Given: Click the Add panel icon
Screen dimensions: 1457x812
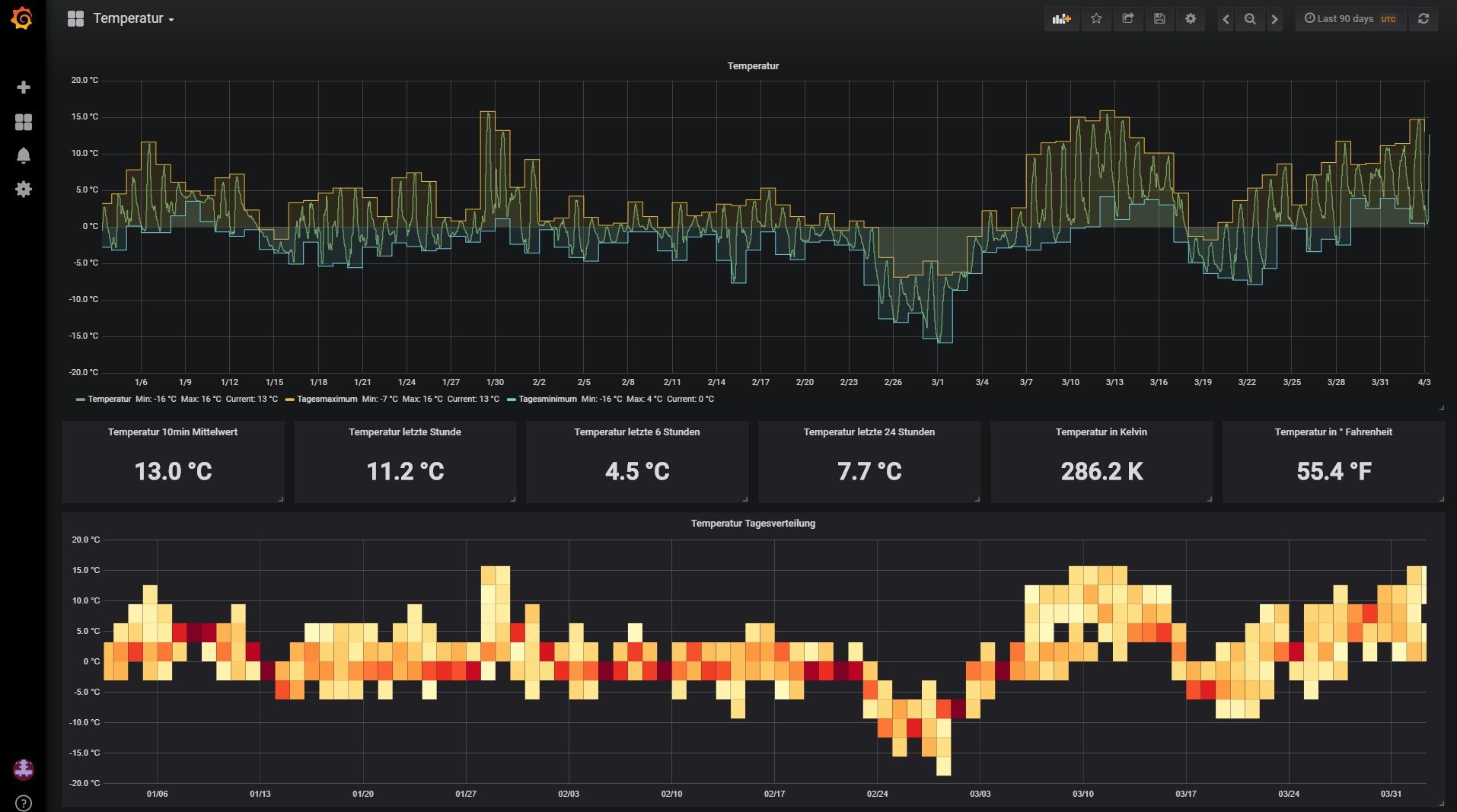Looking at the screenshot, I should [1061, 19].
